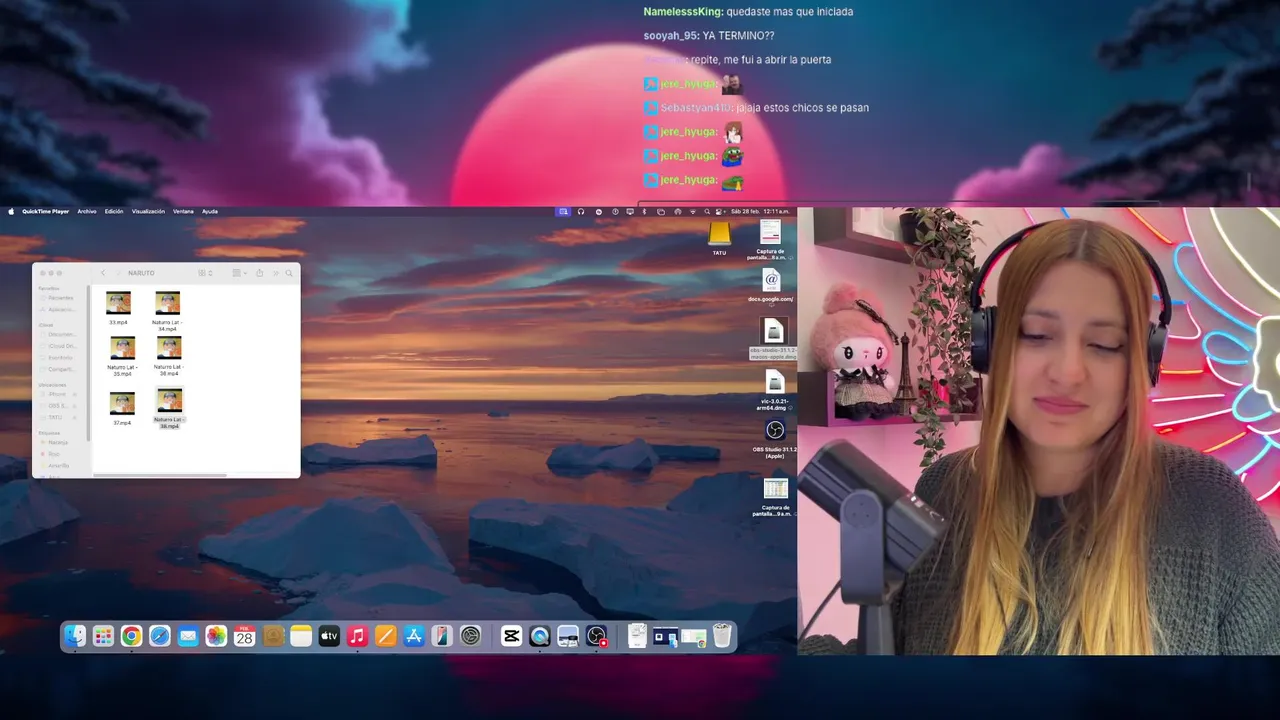The image size is (1280, 720).
Task: Open Launchpad in the Dock
Action: tap(103, 636)
